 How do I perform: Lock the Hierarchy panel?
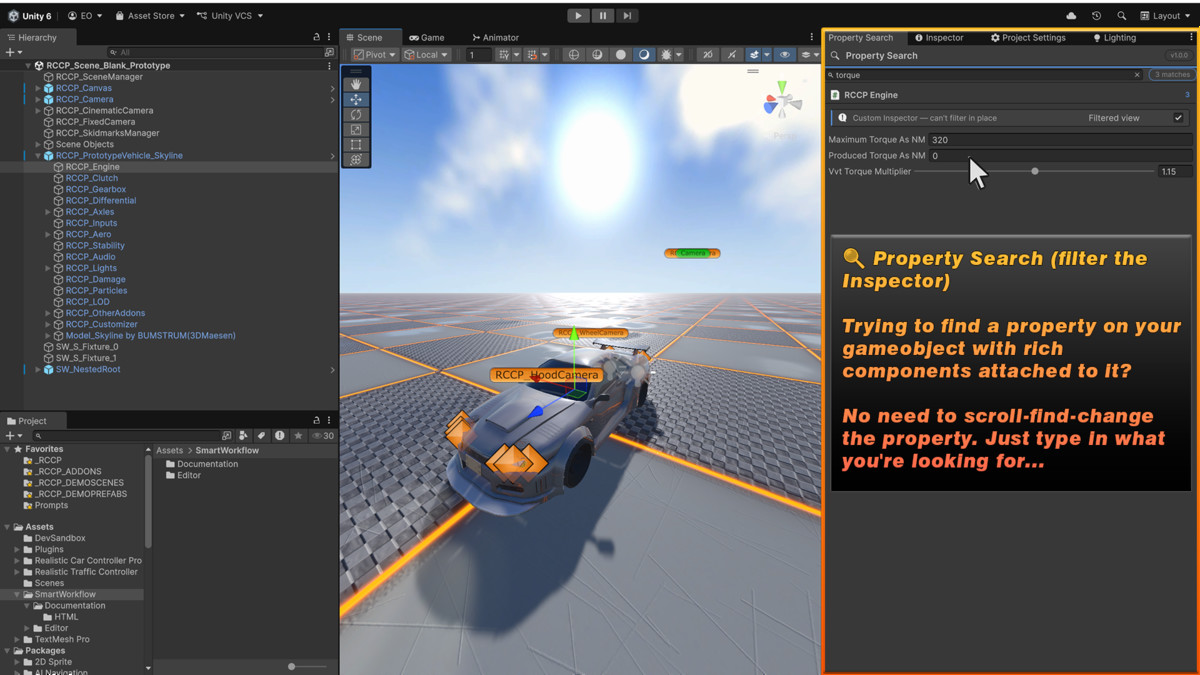pos(316,37)
